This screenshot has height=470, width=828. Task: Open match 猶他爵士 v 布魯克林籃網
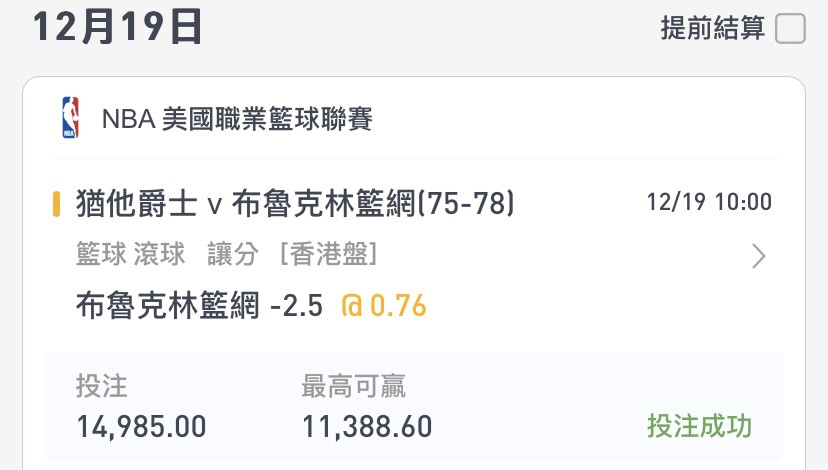tap(246, 203)
